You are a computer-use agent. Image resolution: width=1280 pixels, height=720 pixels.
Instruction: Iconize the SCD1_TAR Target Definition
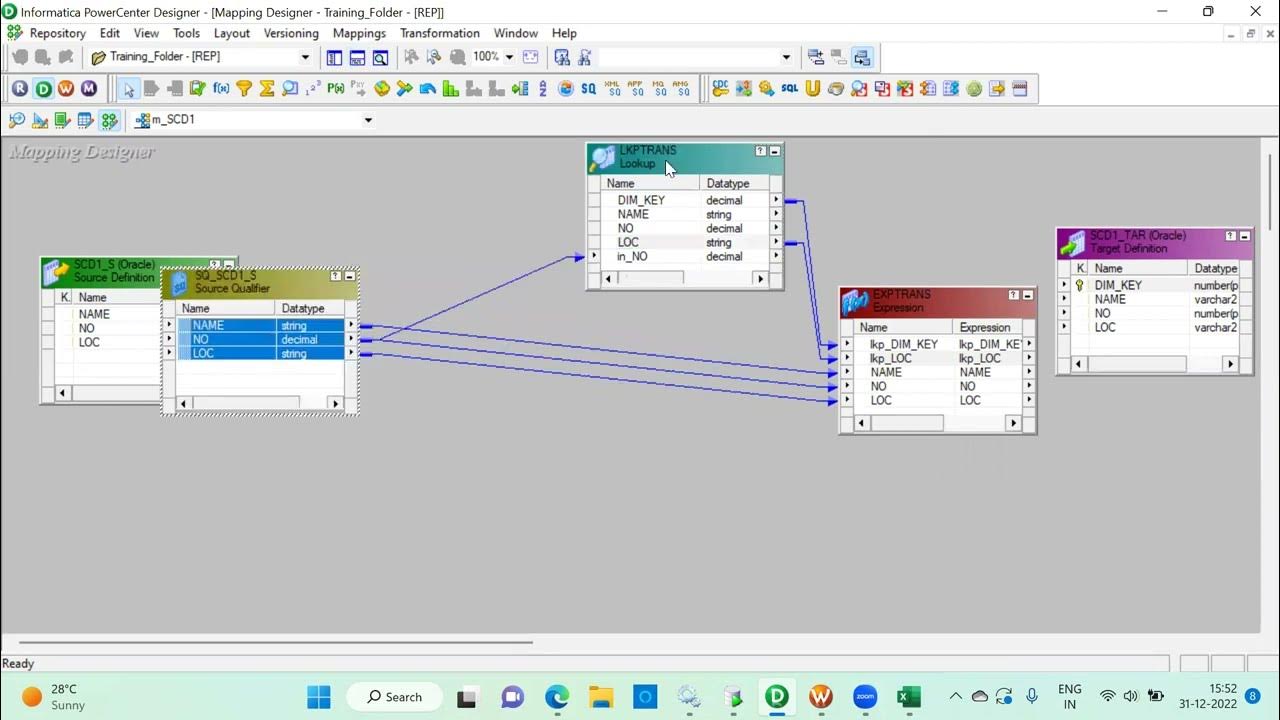(1244, 237)
